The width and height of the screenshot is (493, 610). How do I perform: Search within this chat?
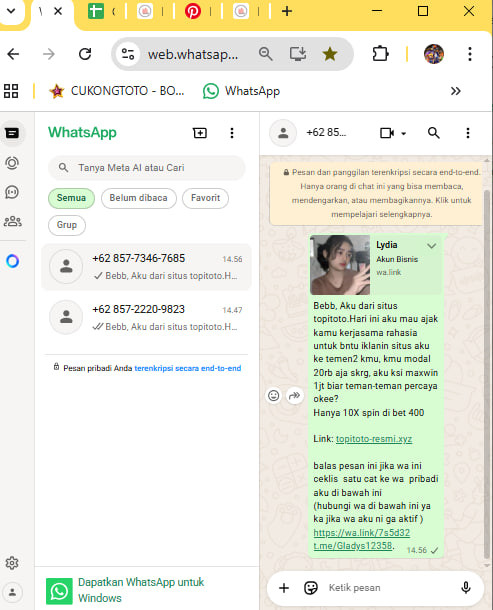coord(434,133)
